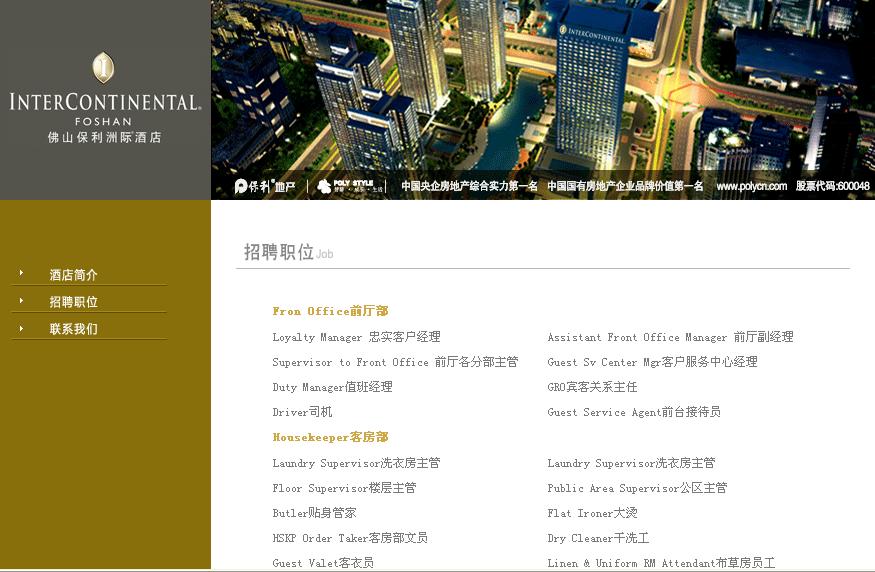Screen dimensions: 875x572
Task: Click the Poly Real Estate logo in banner
Action: click(265, 186)
